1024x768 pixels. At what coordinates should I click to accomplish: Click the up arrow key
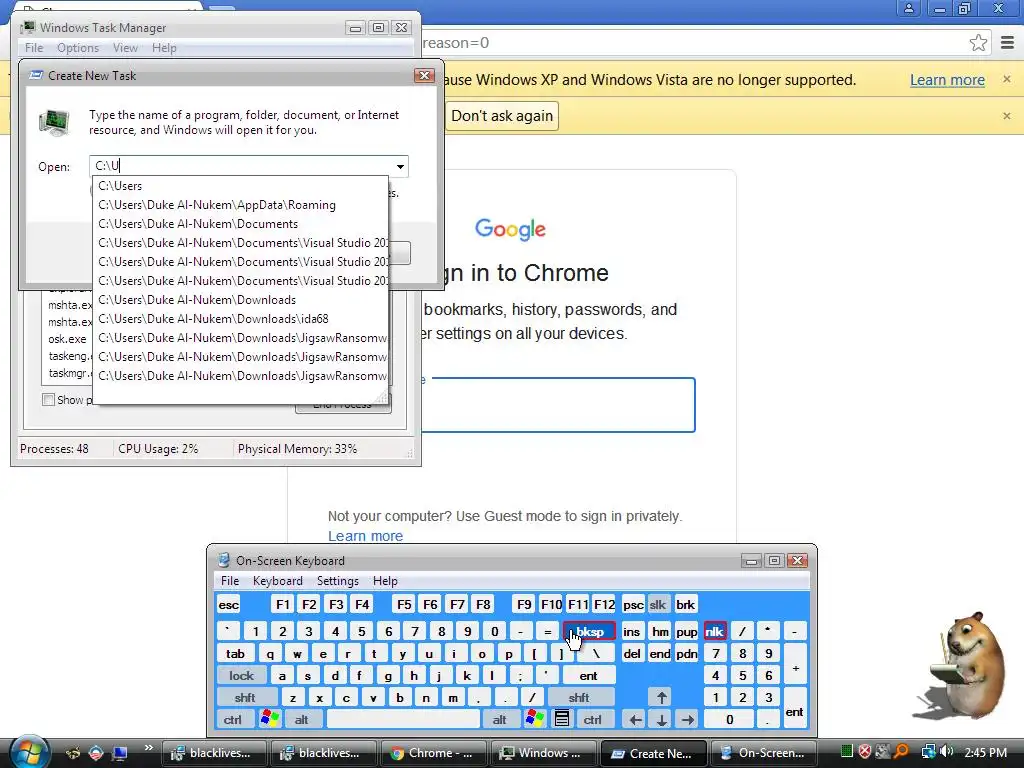[x=662, y=697]
